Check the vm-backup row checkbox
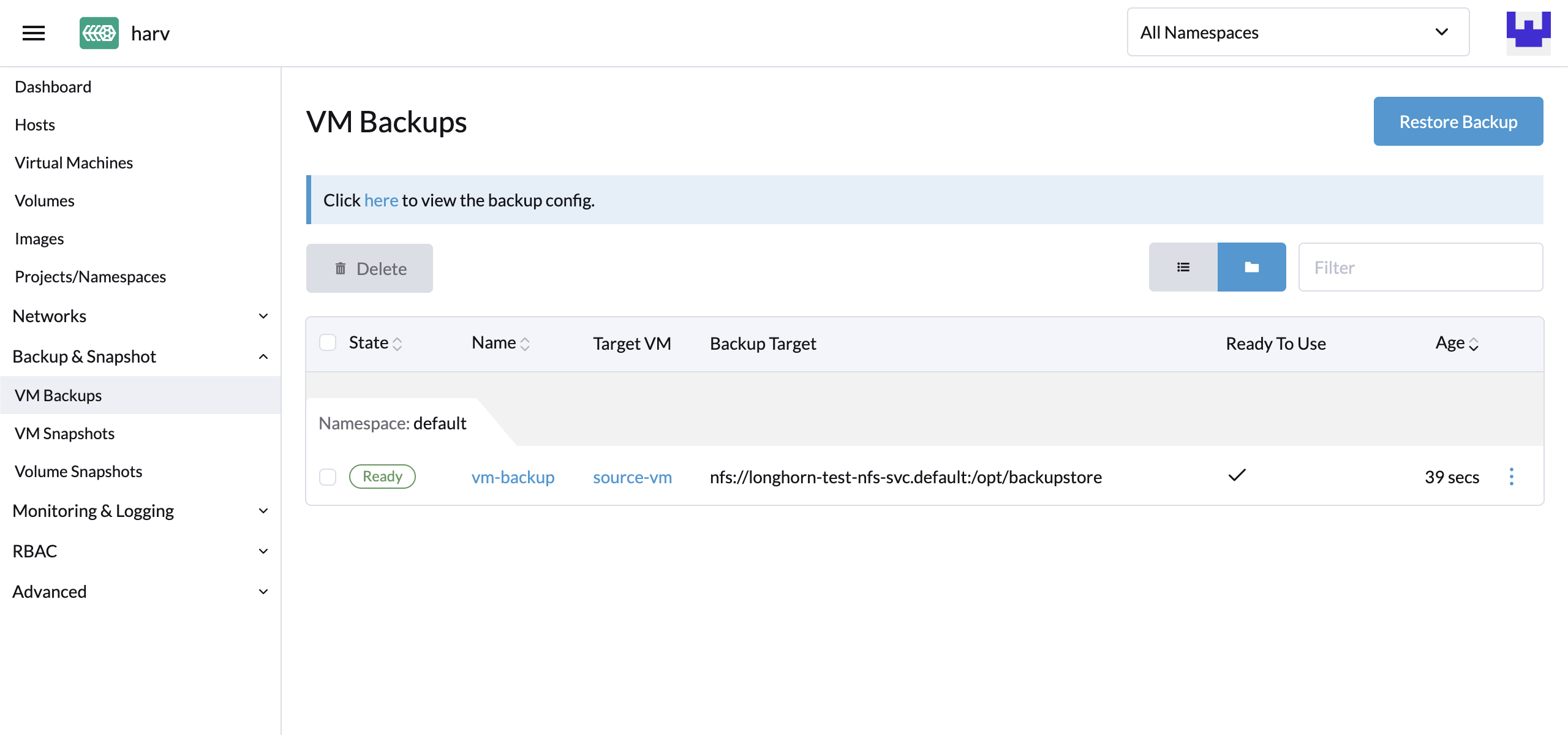Viewport: 1568px width, 735px height. (328, 476)
